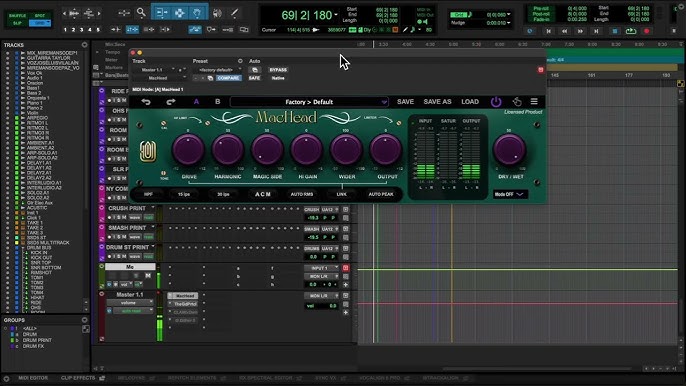Click the red Record transport button
The image size is (686, 386).
pos(647,31)
